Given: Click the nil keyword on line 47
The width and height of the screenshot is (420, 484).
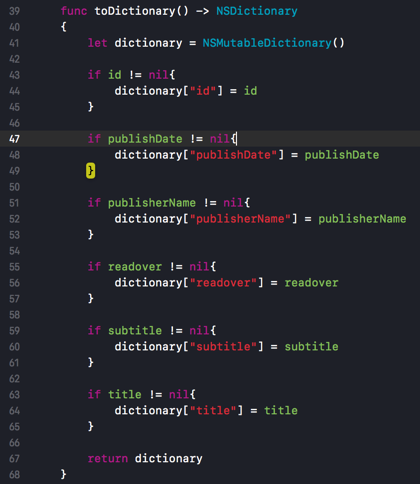Looking at the screenshot, I should point(220,139).
